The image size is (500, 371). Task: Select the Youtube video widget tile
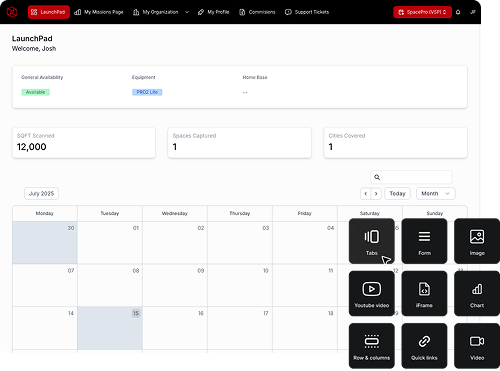[x=372, y=293]
